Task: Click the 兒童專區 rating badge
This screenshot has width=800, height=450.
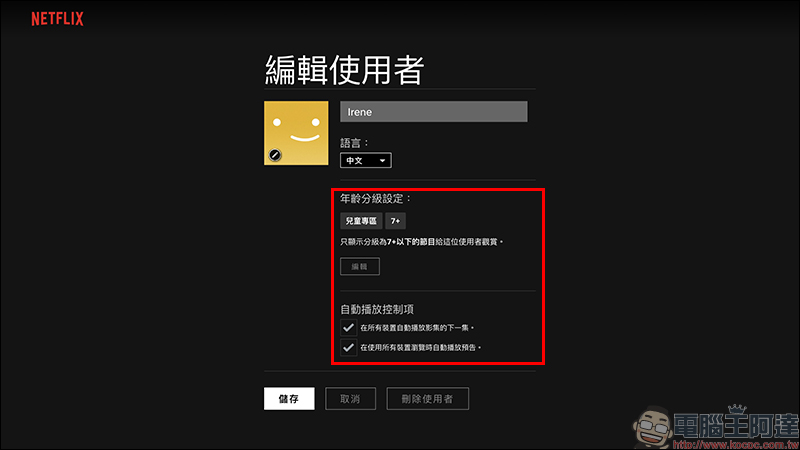Action: pos(361,221)
